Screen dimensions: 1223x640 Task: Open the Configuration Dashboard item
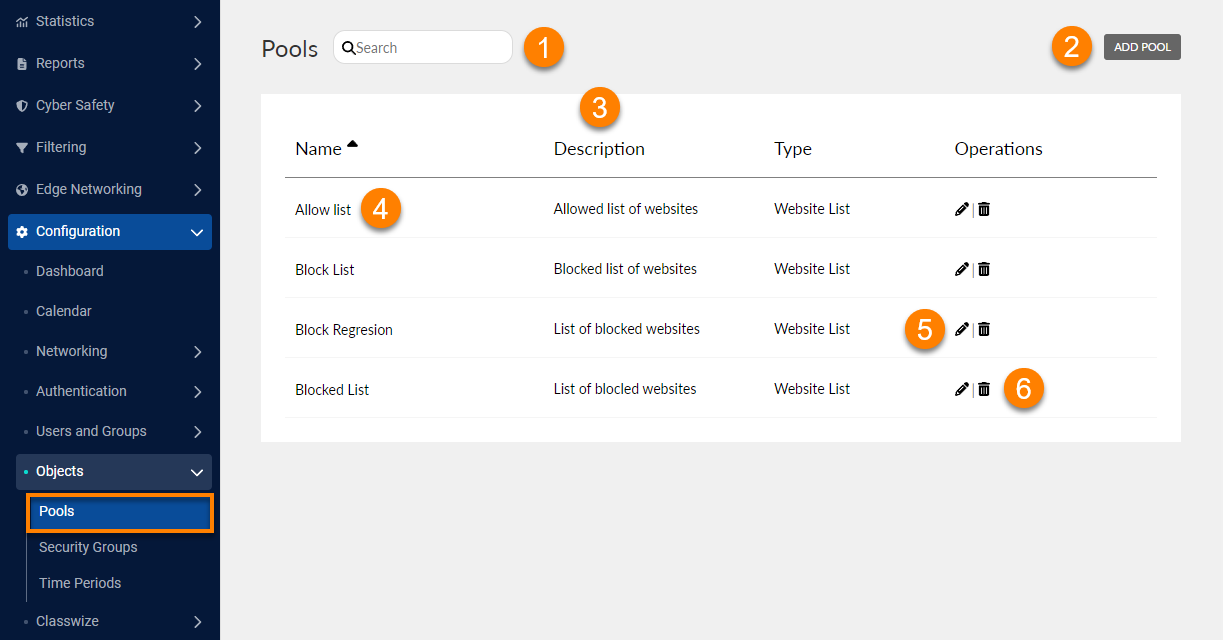point(70,271)
